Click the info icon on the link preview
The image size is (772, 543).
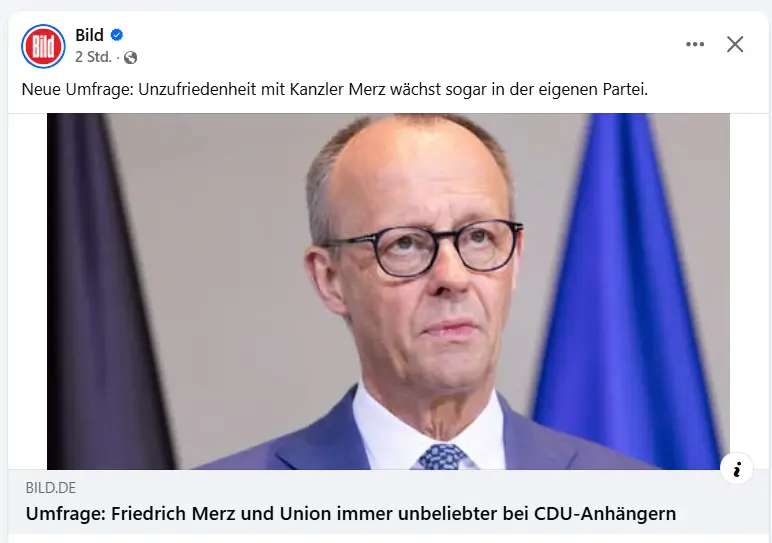(736, 469)
